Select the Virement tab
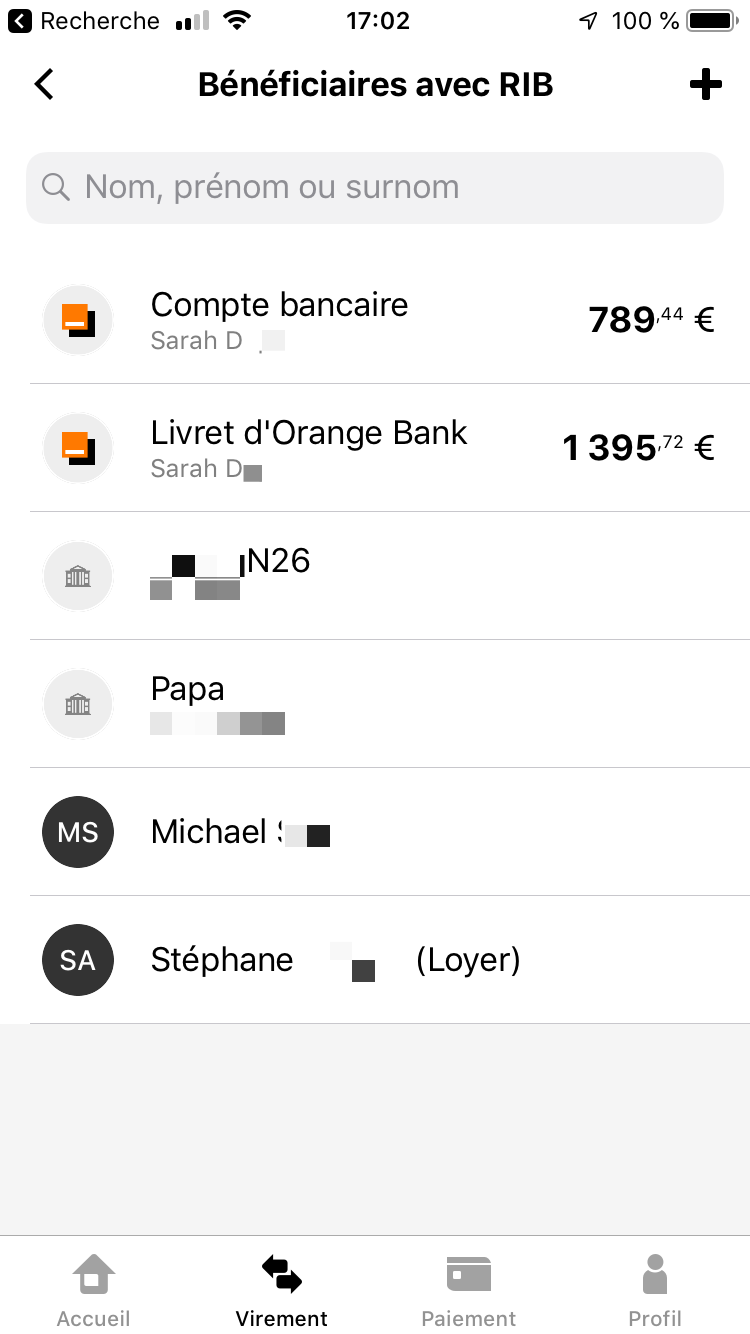This screenshot has height=1334, width=750. click(281, 1290)
